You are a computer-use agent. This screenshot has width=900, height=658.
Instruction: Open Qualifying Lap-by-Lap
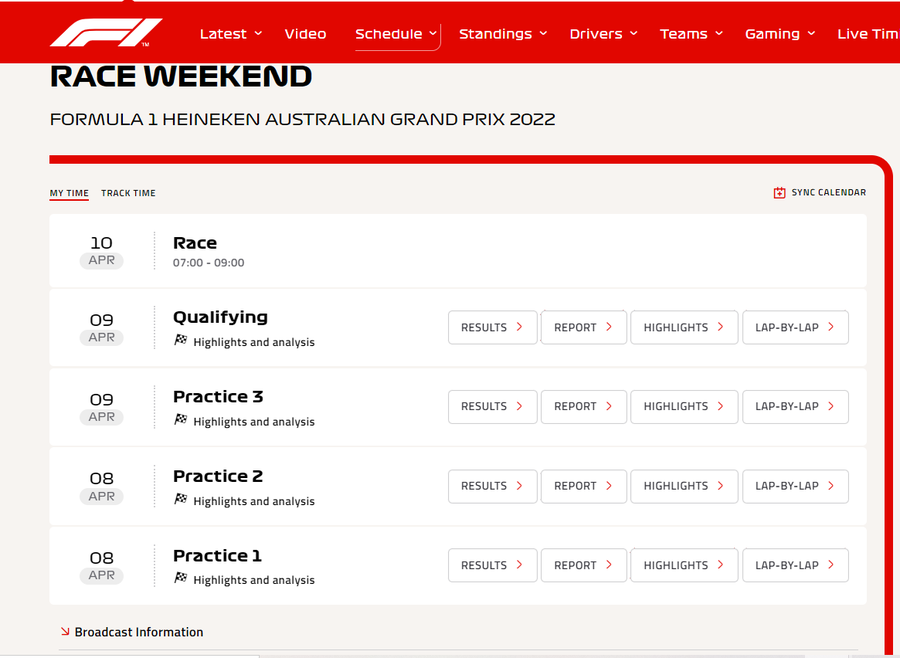coord(796,327)
